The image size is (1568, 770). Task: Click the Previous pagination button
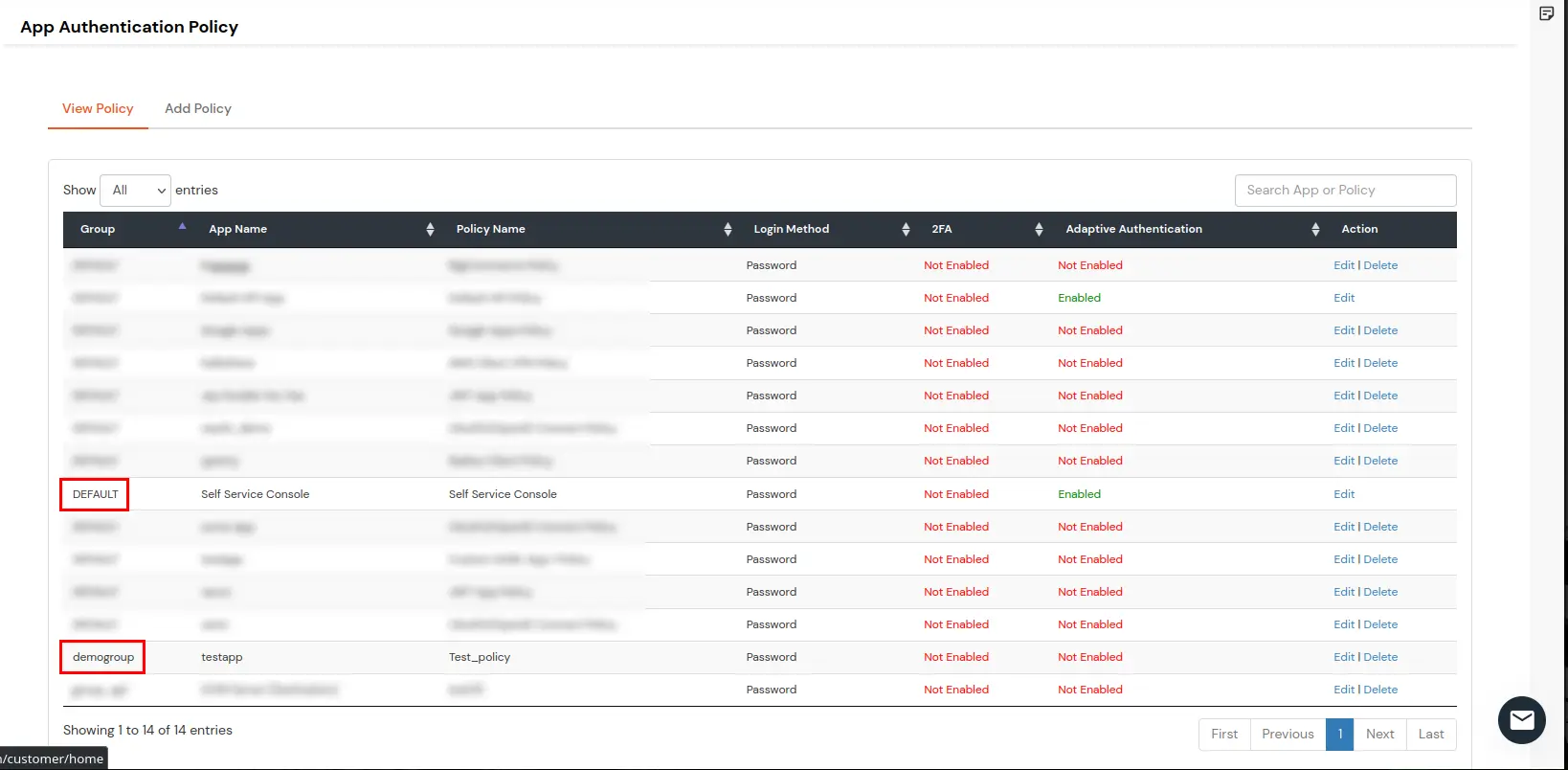1288,735
